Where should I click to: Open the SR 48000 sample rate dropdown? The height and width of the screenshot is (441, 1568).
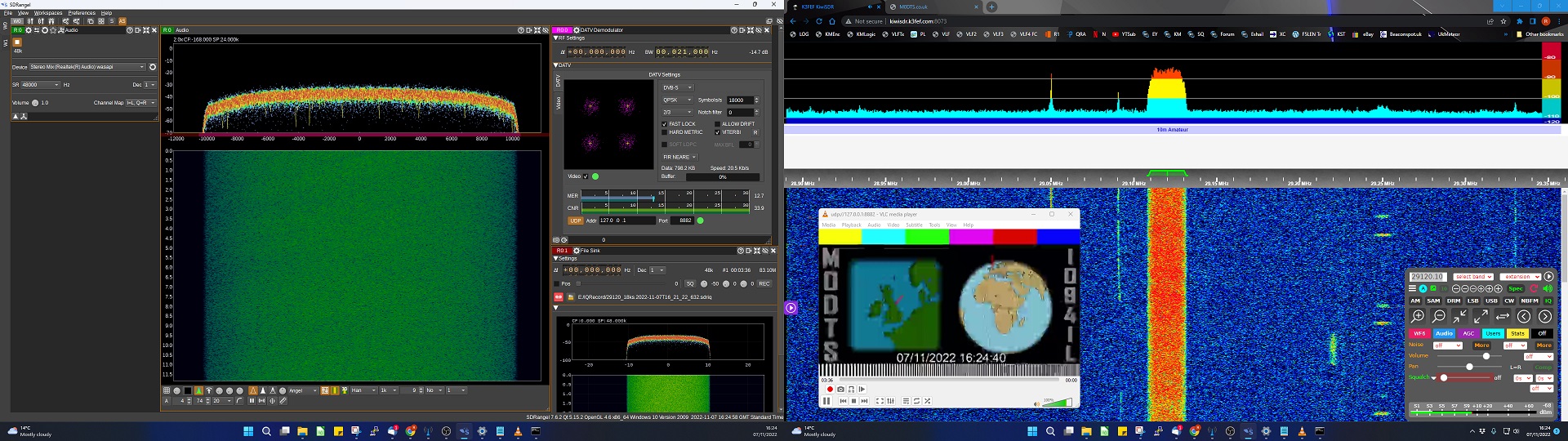coord(41,85)
